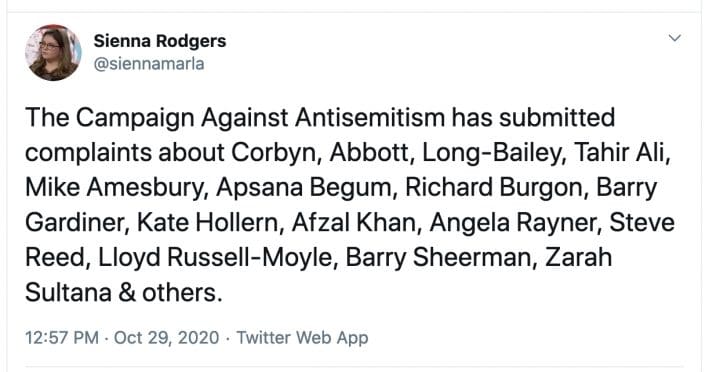Click 'Lloyd Russell-Moyle' in the tweet text
This screenshot has height=372, width=720.
point(214,259)
